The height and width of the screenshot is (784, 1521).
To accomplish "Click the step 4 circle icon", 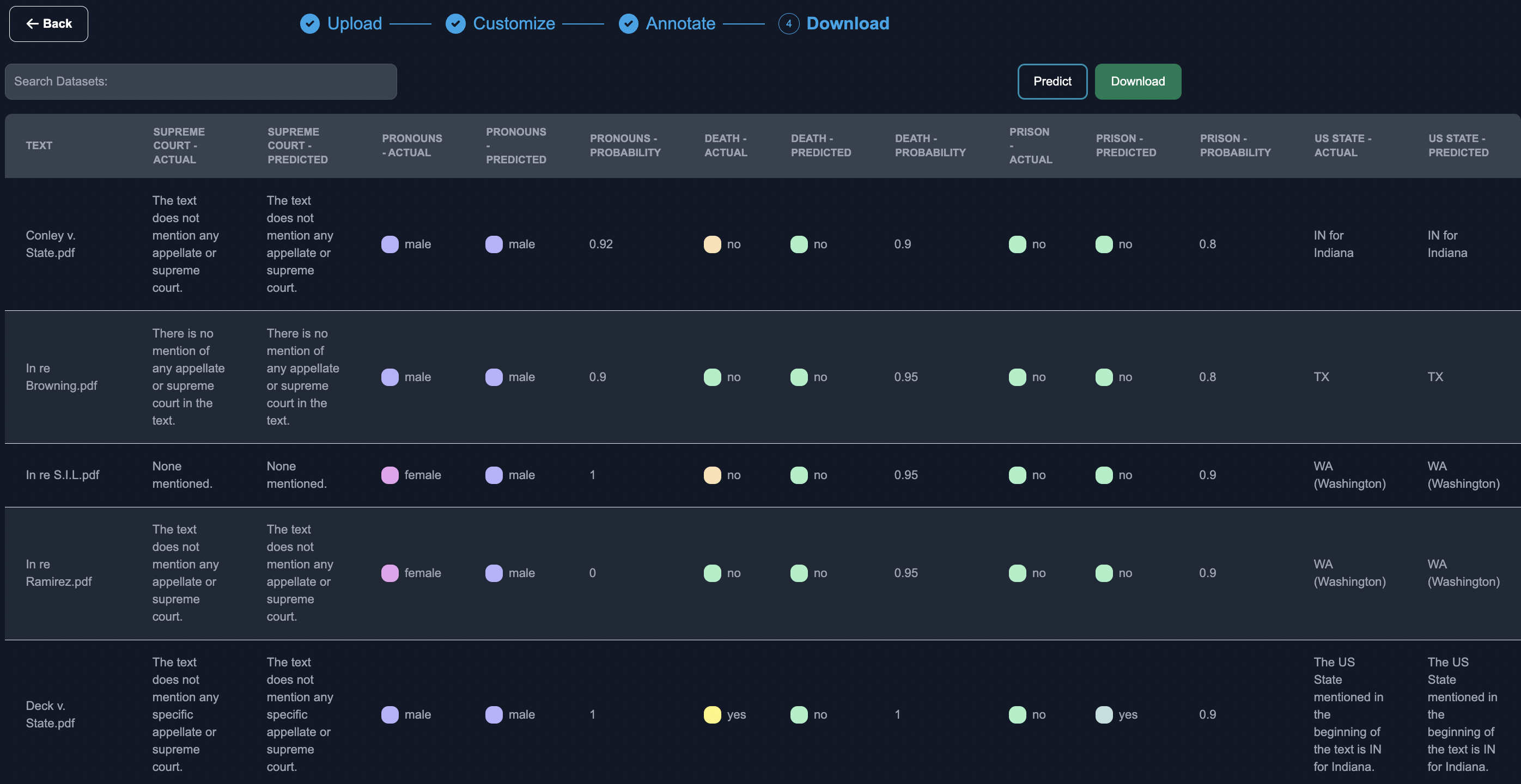I will (x=789, y=23).
